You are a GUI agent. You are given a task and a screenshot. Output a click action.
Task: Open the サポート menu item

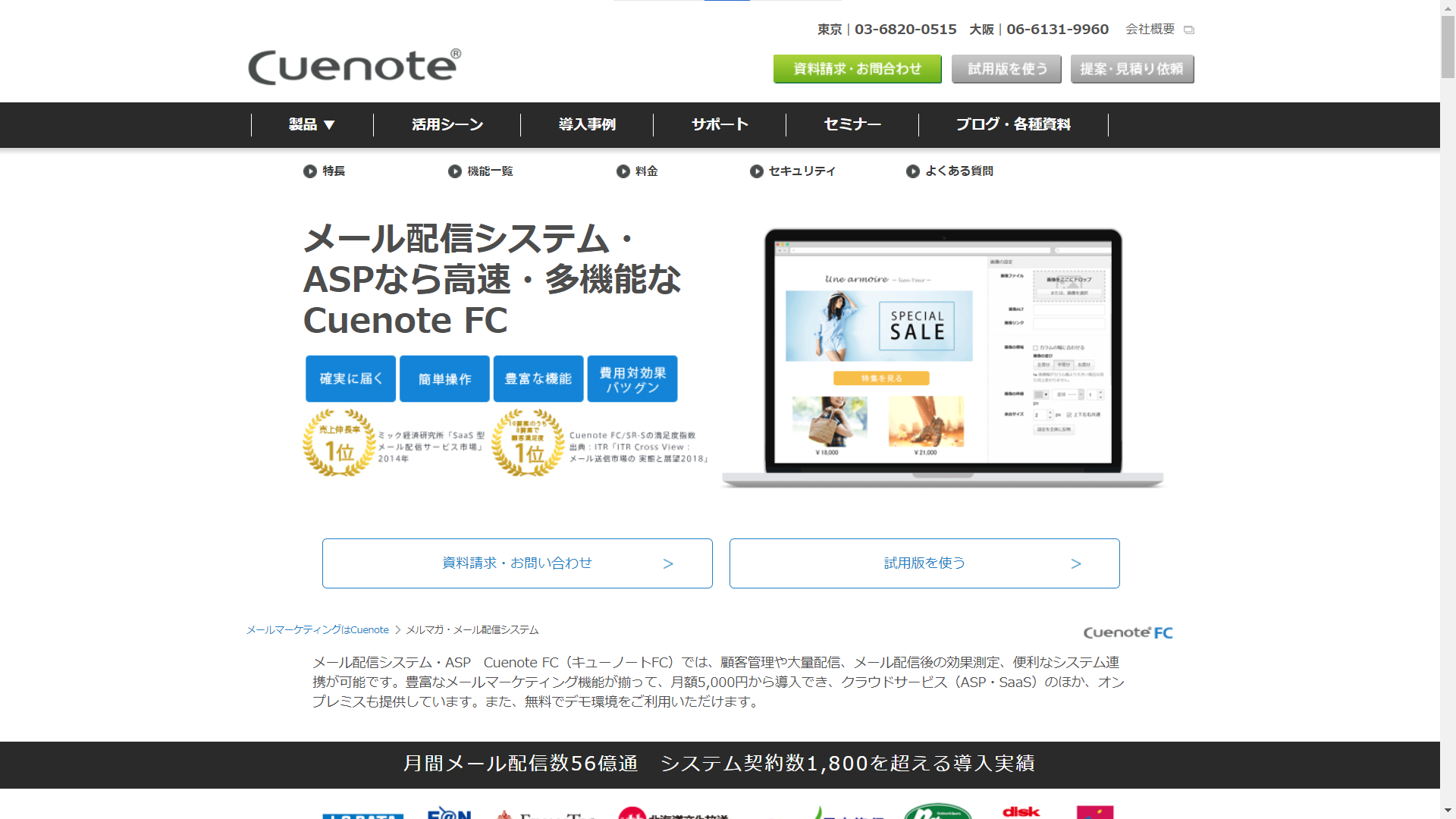(x=720, y=124)
